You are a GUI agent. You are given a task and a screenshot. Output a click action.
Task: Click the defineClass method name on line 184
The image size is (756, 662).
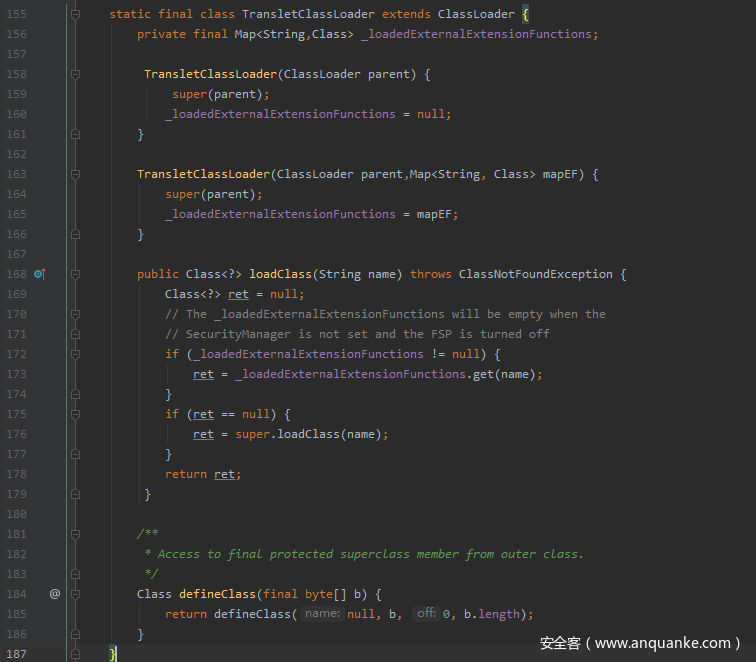(217, 594)
